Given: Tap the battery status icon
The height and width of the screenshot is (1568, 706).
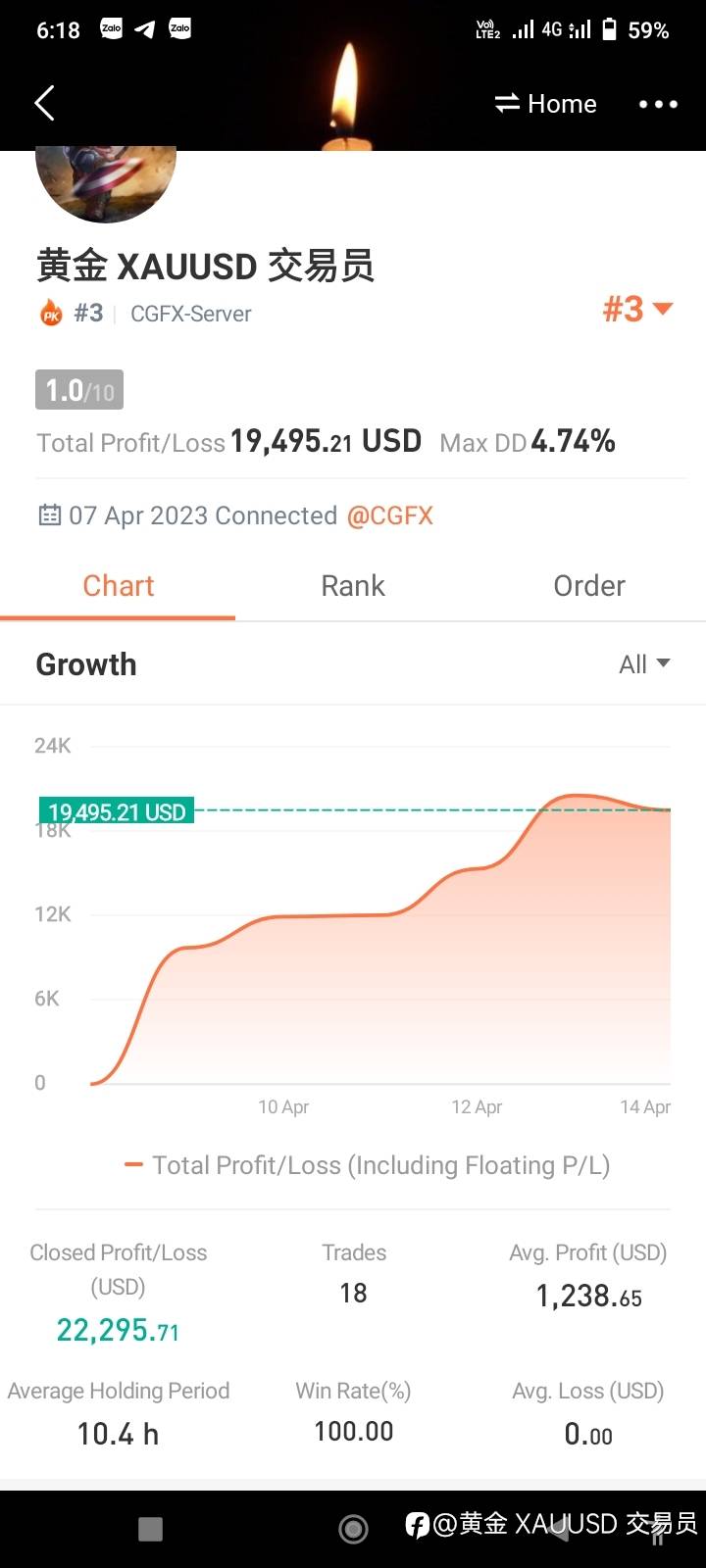Looking at the screenshot, I should click(x=609, y=29).
